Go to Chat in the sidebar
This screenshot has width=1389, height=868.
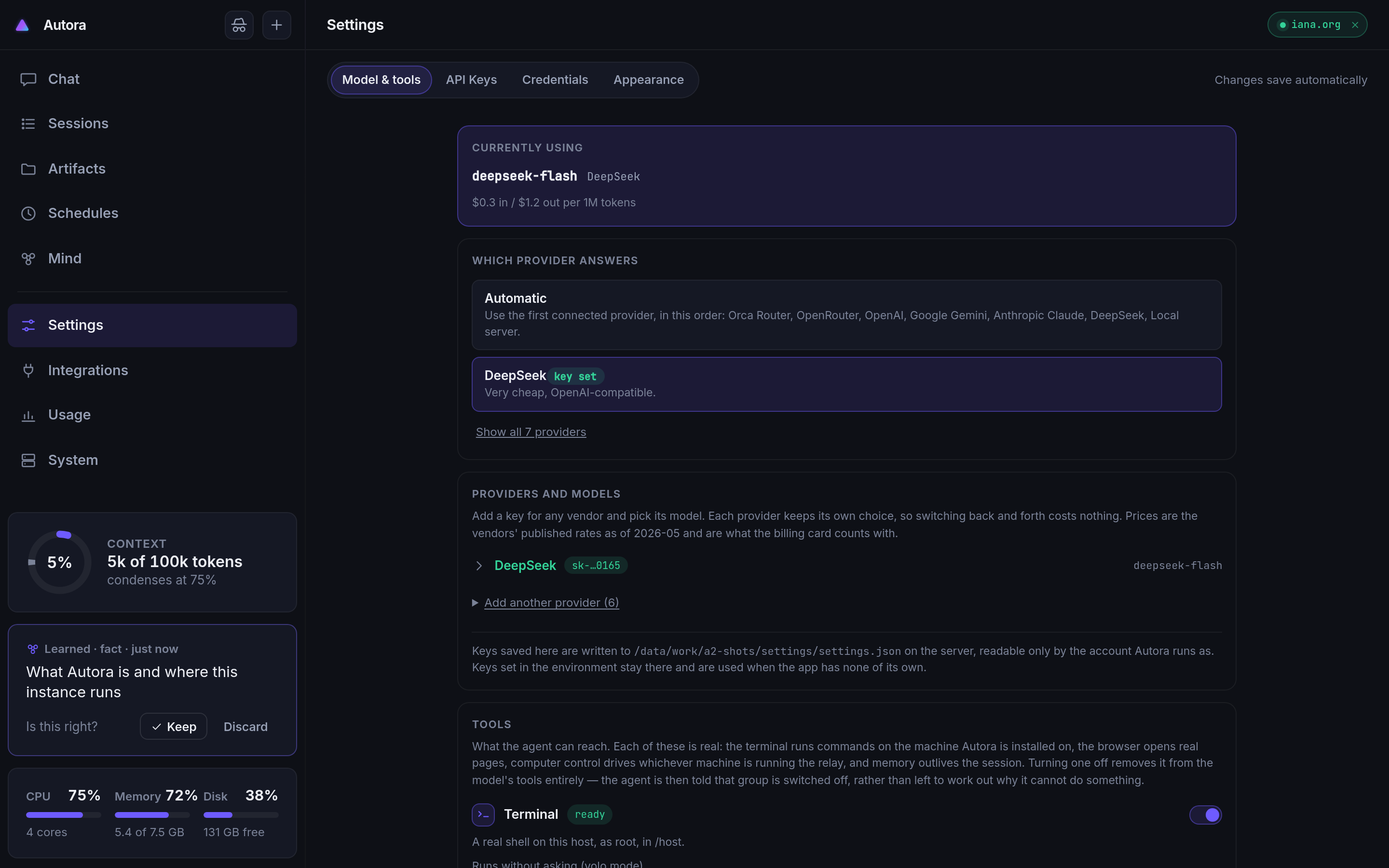(x=152, y=79)
